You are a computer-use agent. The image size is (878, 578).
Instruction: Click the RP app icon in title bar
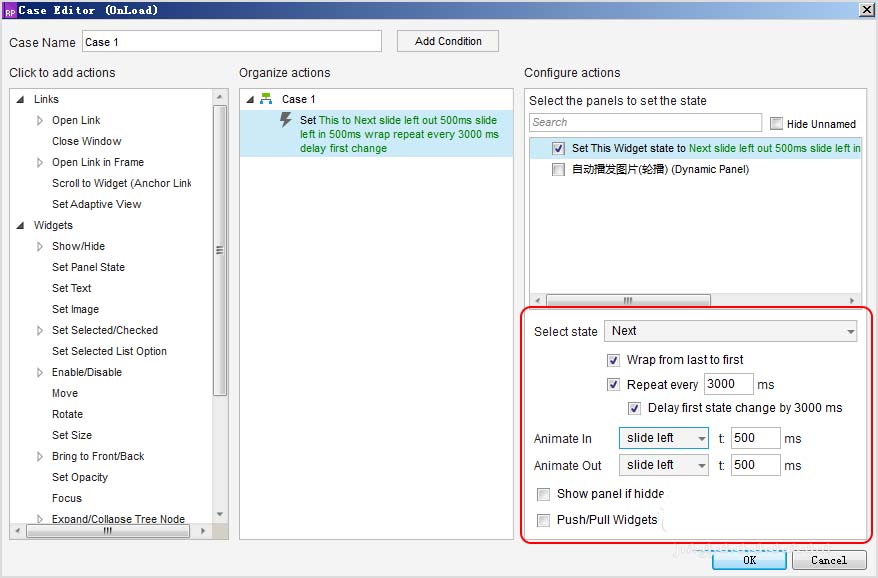coord(10,10)
